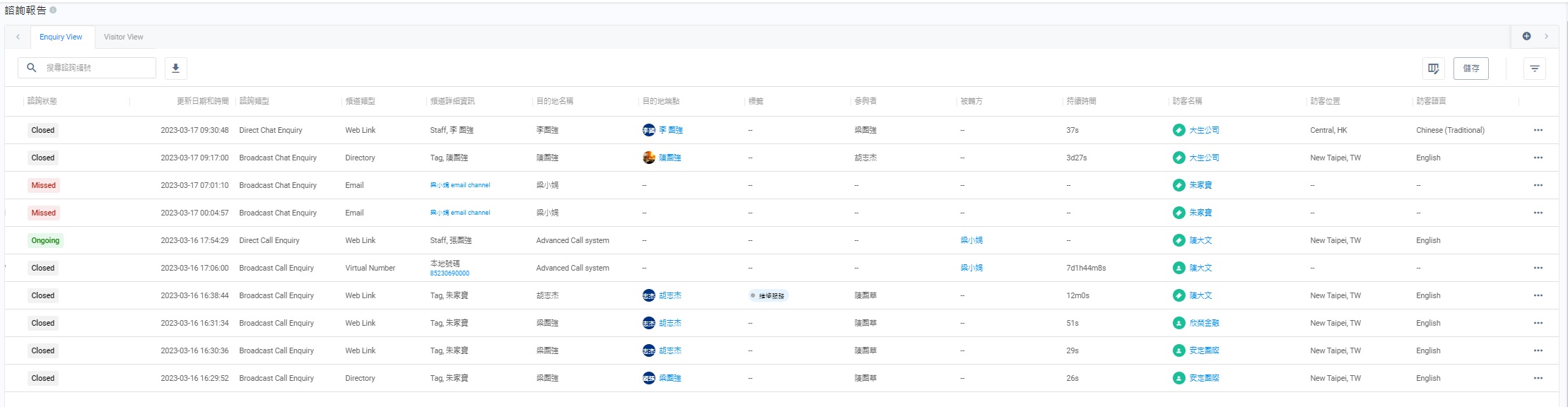Image resolution: width=1568 pixels, height=407 pixels.
Task: Click the tag chip in the 16:38:44 row
Action: pos(768,296)
